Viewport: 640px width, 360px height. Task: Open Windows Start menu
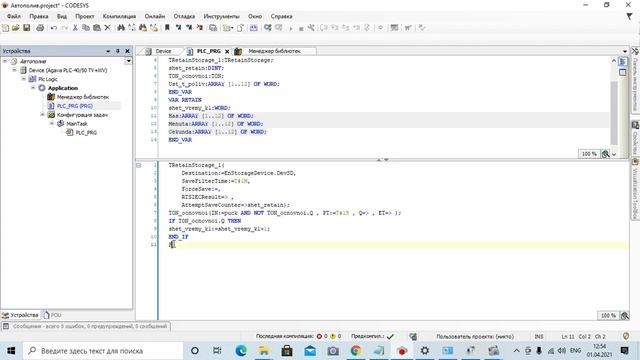(x=11, y=351)
